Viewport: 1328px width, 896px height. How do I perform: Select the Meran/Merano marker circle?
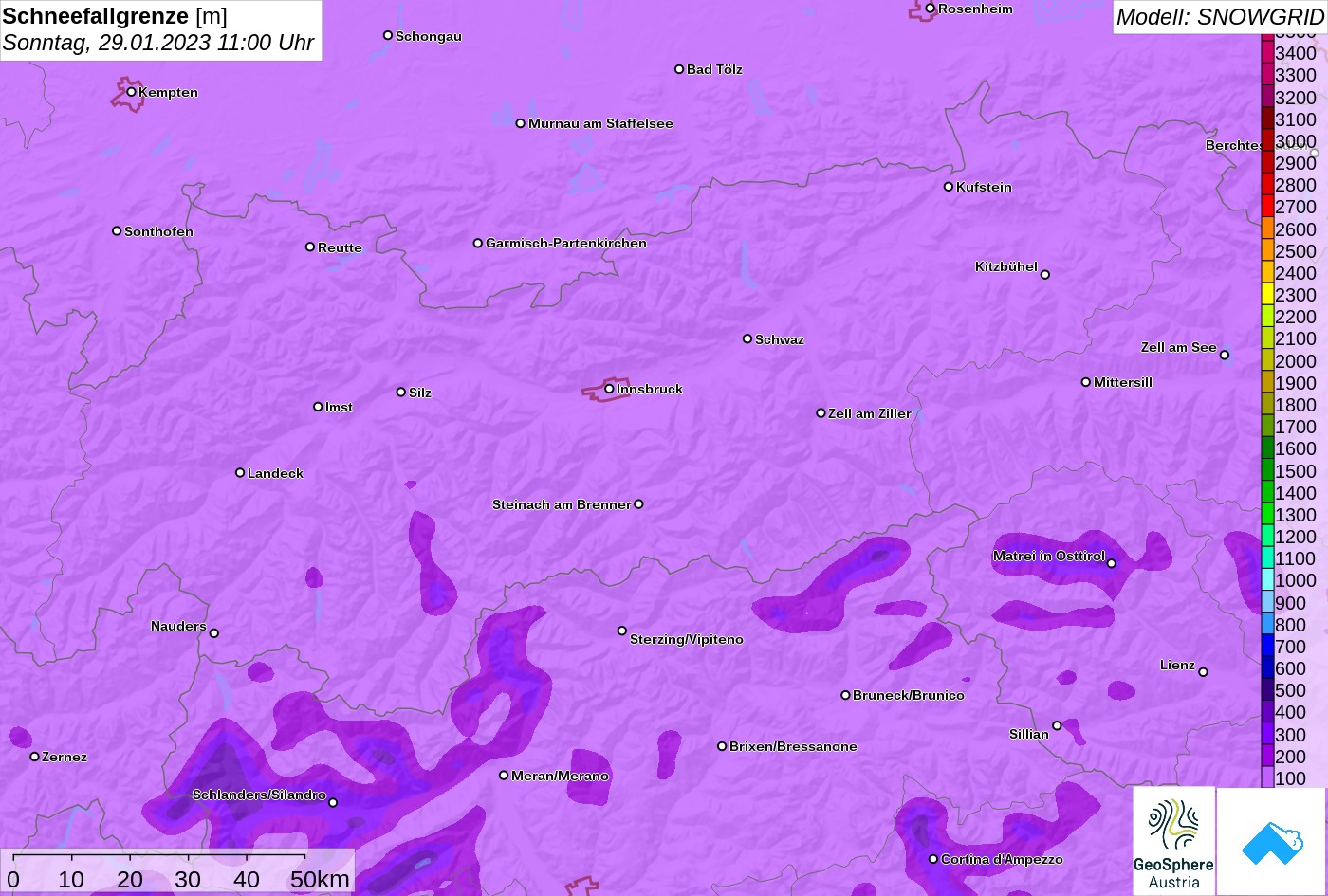tap(504, 776)
